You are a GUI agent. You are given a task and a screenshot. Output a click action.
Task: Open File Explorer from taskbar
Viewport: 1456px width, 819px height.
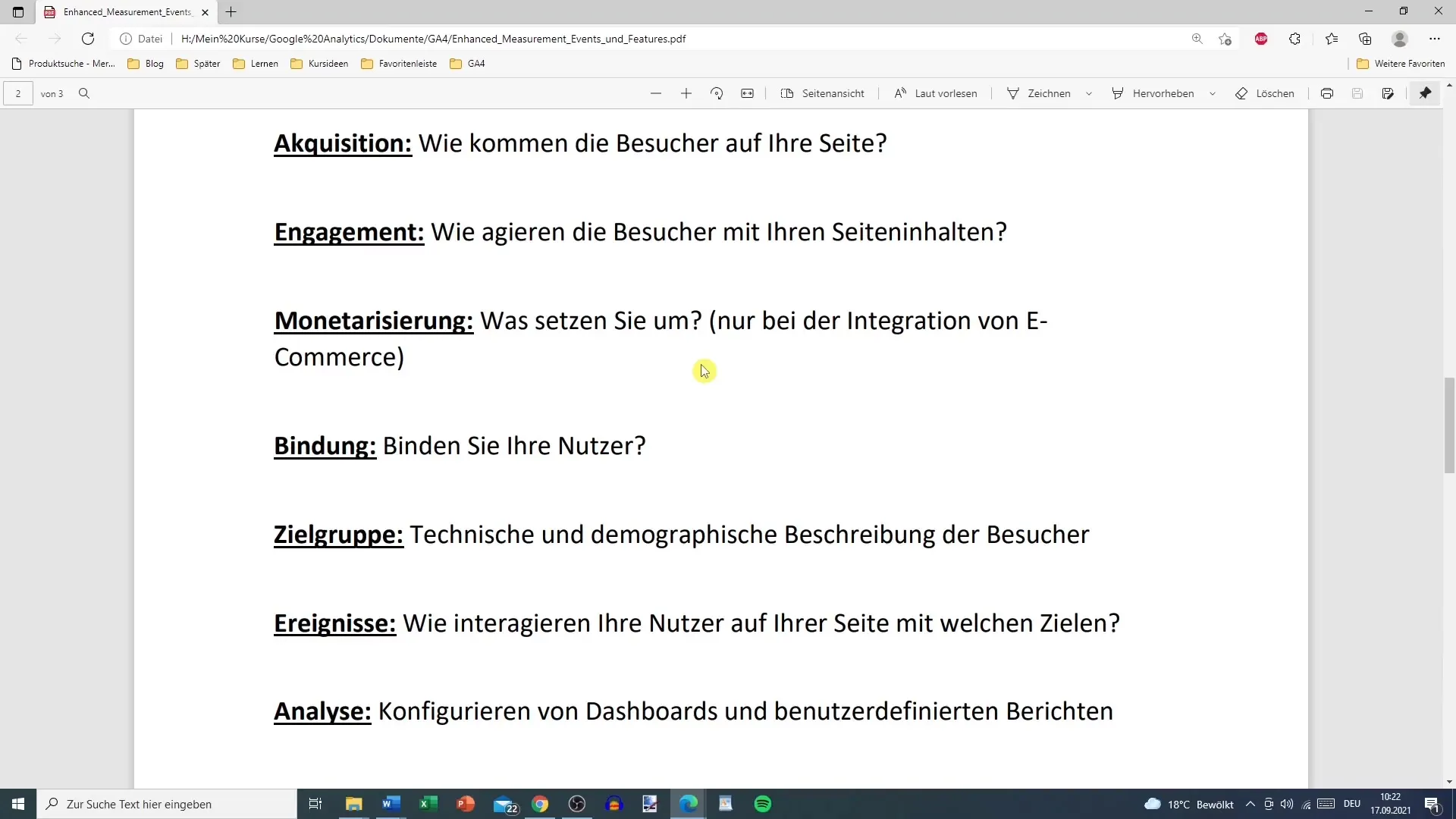354,804
